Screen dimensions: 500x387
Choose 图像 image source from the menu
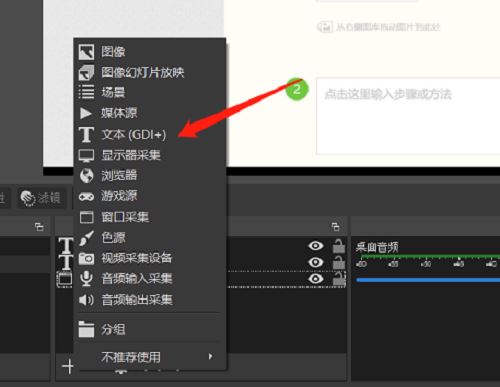point(150,52)
